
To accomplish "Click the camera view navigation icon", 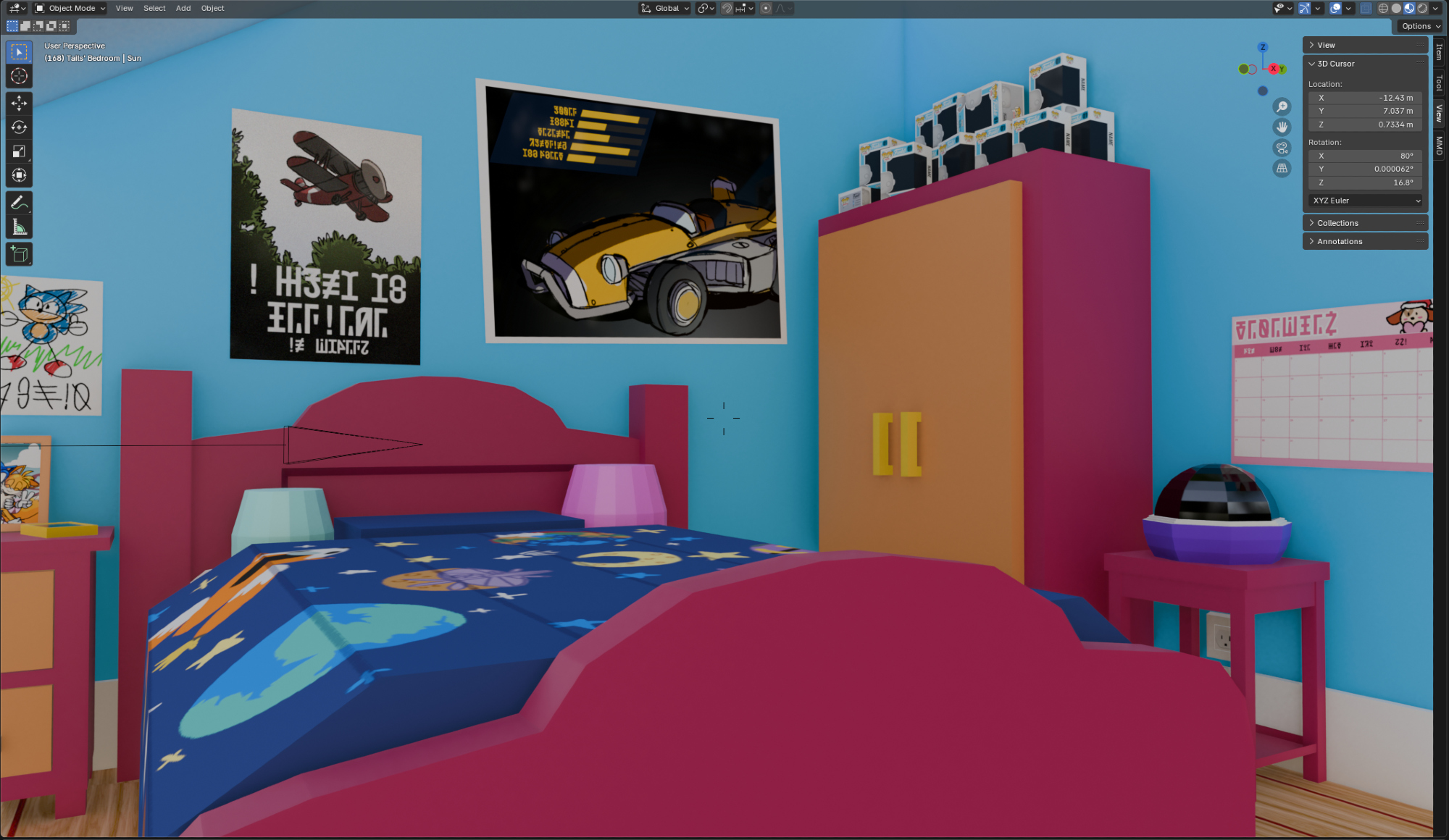I will 1282,148.
